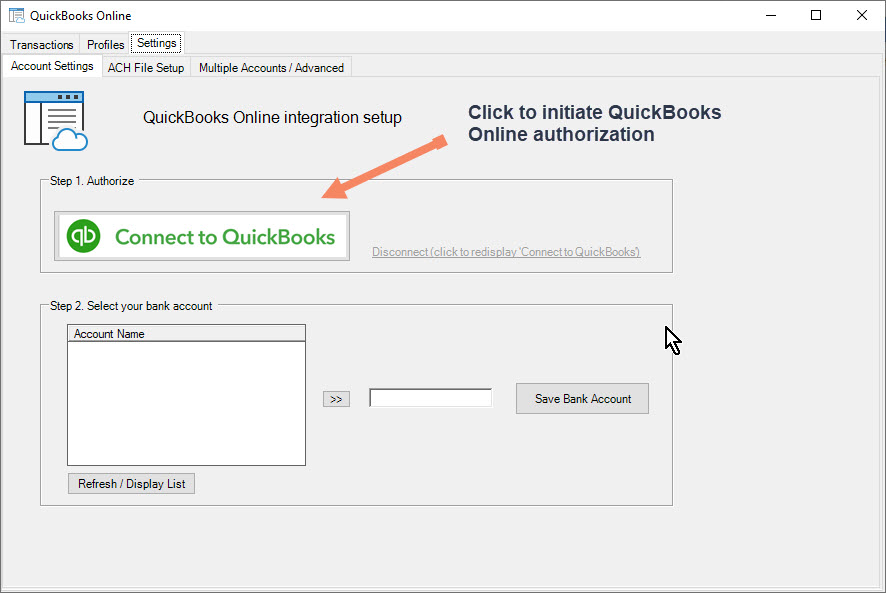Image resolution: width=886 pixels, height=593 pixels.
Task: Click the 'Step 1. Authorize' group label
Action: 92,181
